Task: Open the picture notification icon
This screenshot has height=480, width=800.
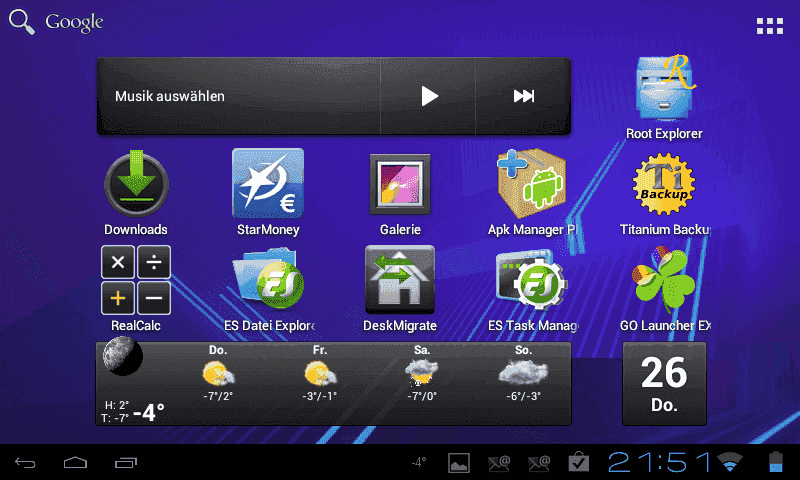Action: click(459, 463)
